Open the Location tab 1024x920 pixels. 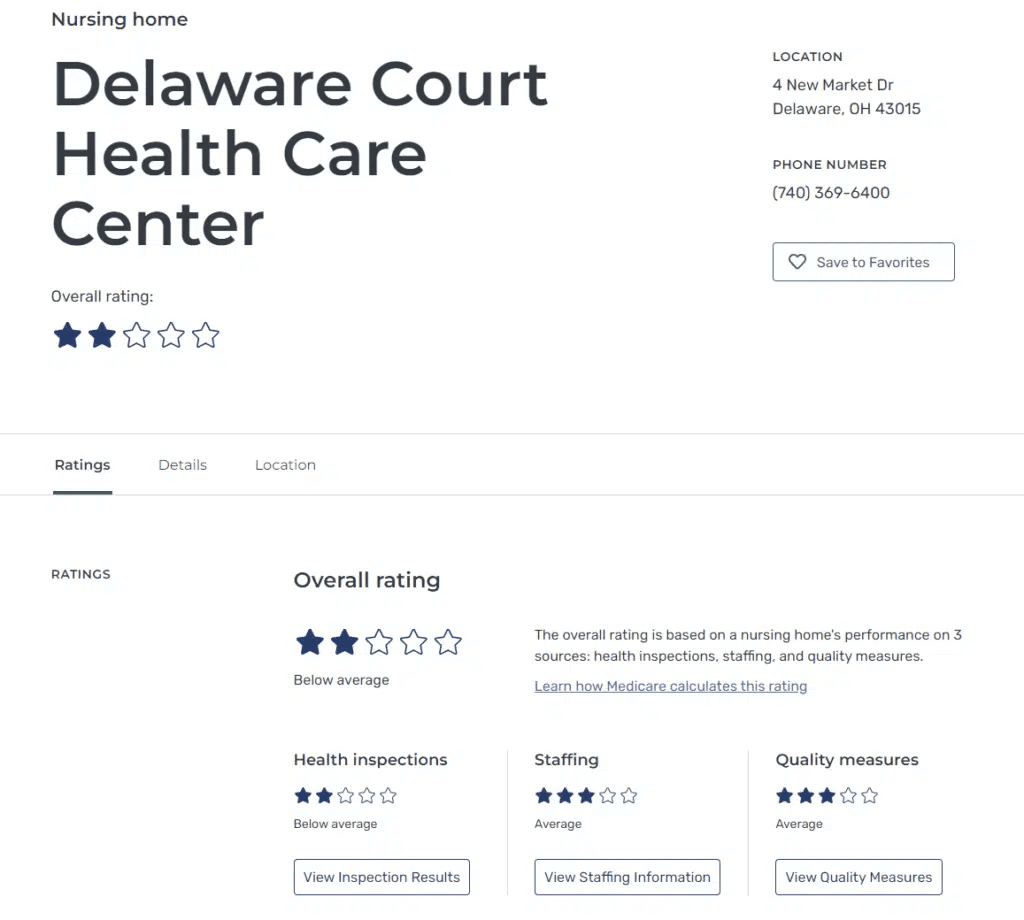[285, 465]
